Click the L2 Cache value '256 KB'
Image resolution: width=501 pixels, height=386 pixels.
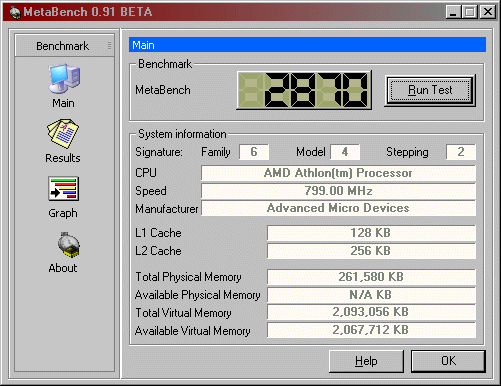(x=371, y=251)
